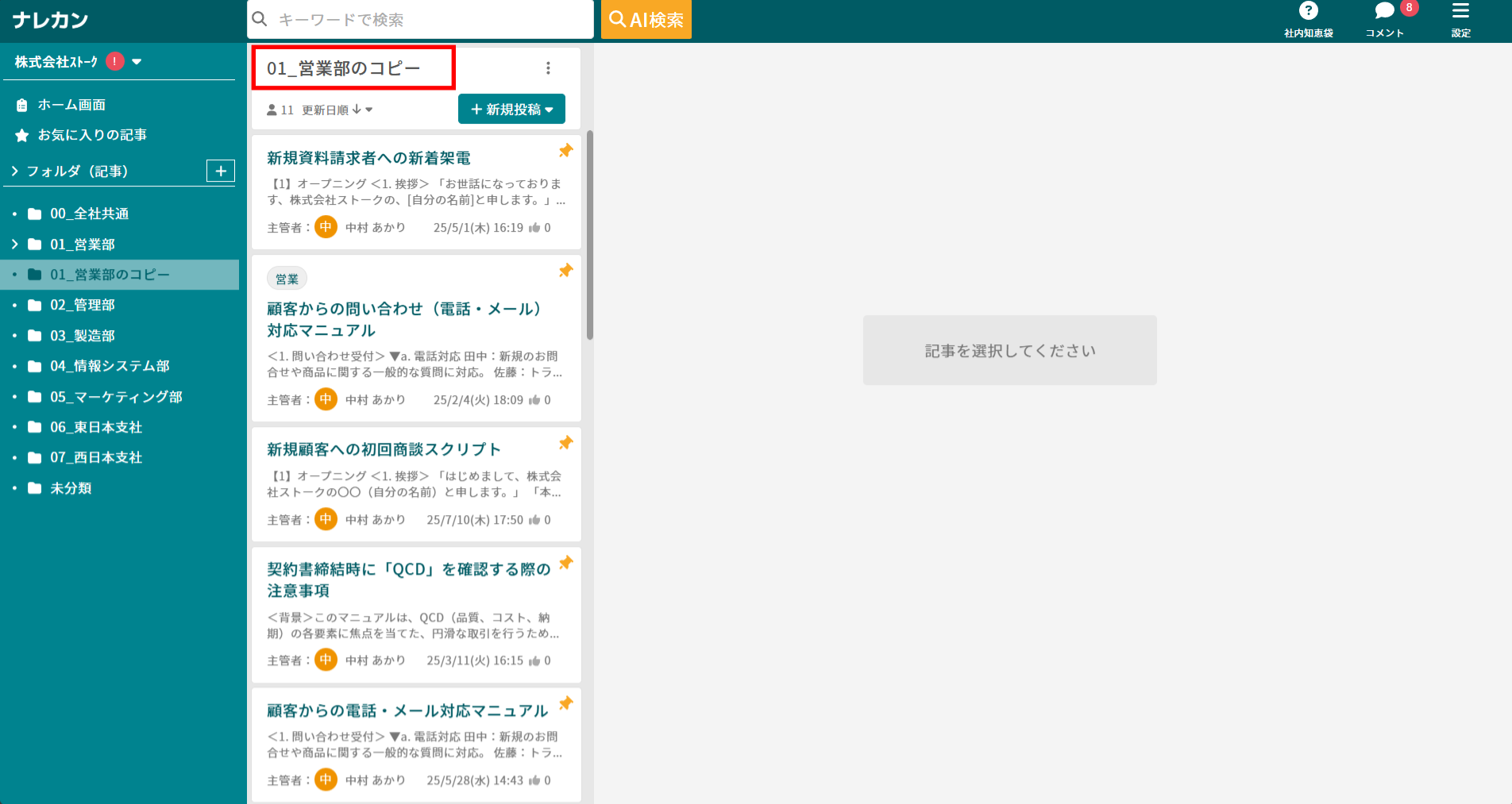Click 中村 あかり's avatar icon on the first article

click(x=326, y=227)
